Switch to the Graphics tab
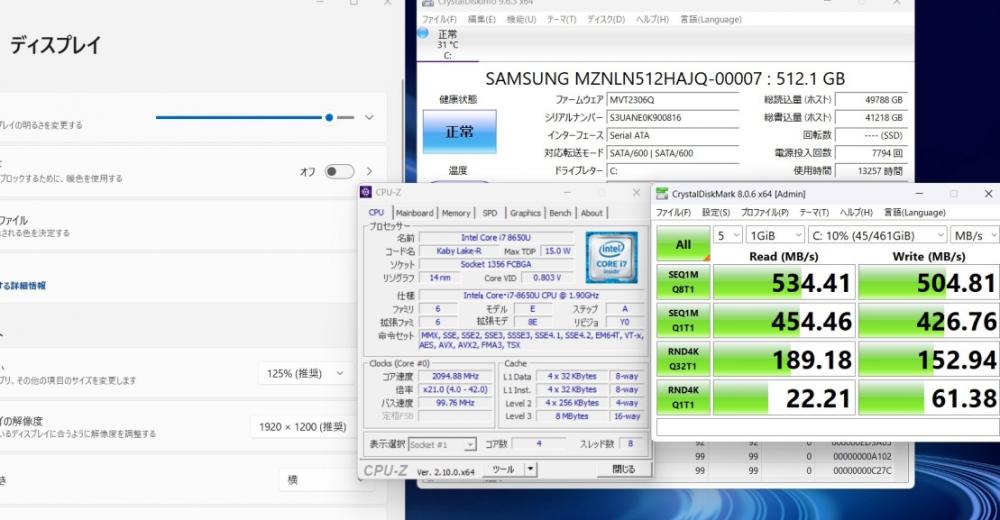 525,212
